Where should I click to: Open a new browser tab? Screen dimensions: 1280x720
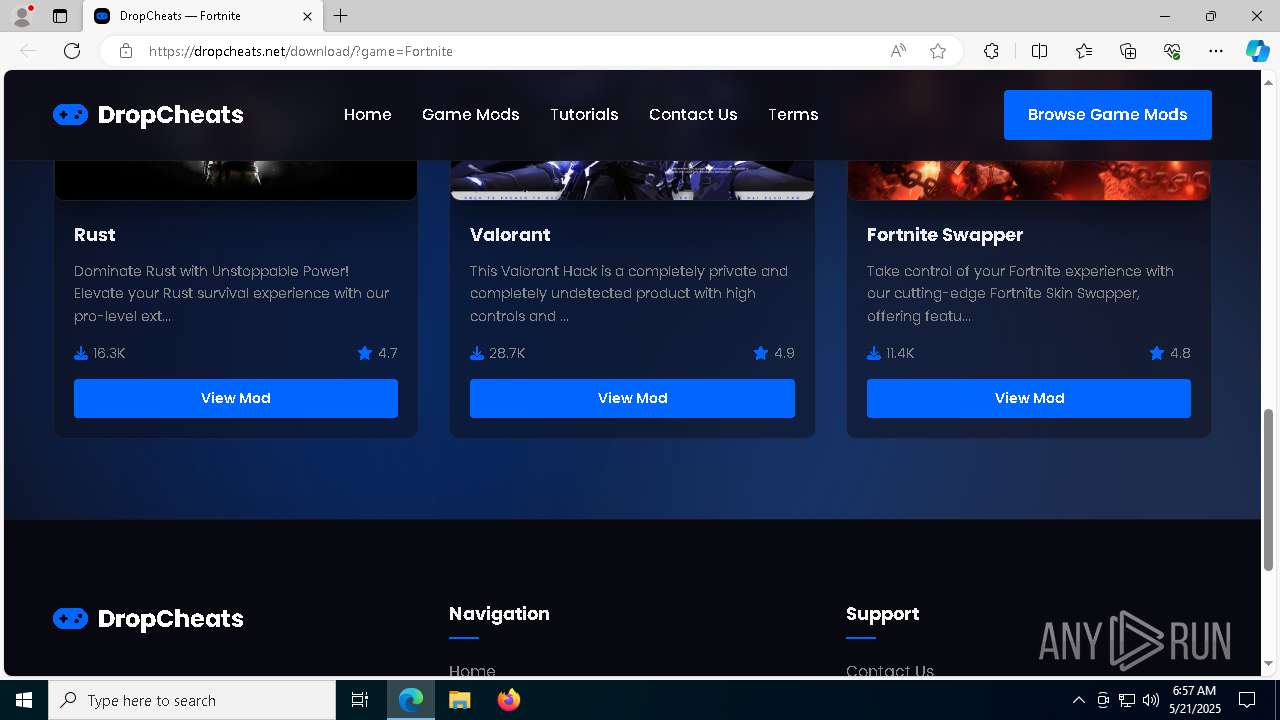(x=341, y=16)
